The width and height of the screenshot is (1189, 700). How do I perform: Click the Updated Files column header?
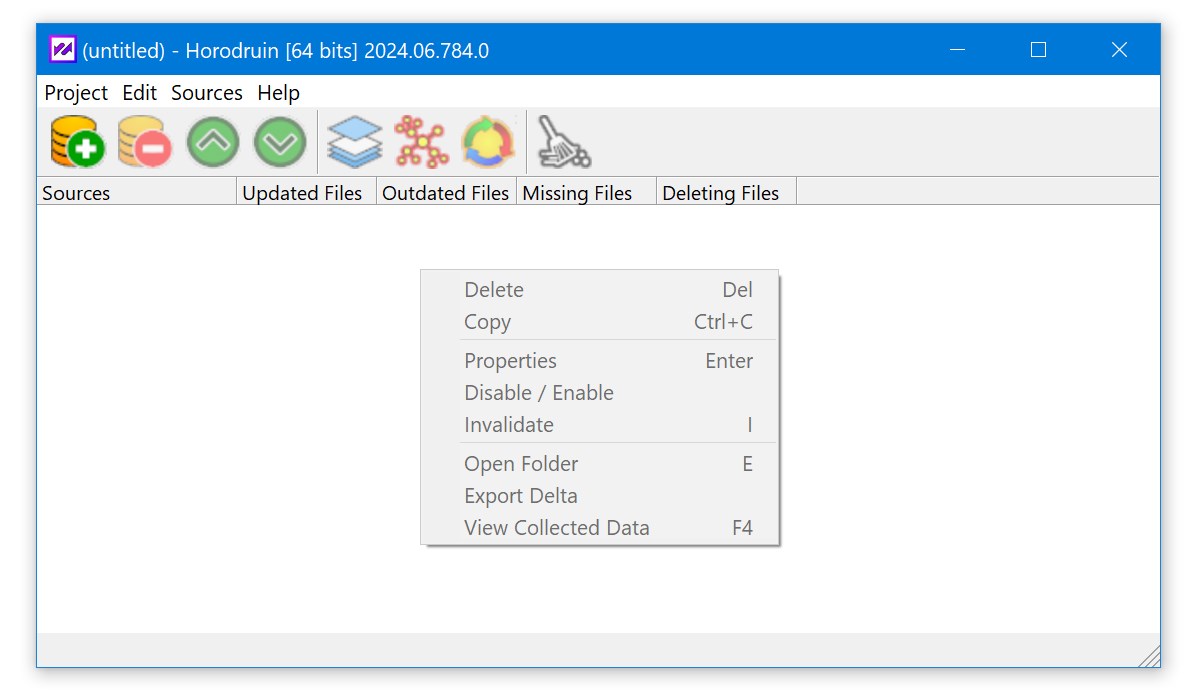tap(303, 193)
